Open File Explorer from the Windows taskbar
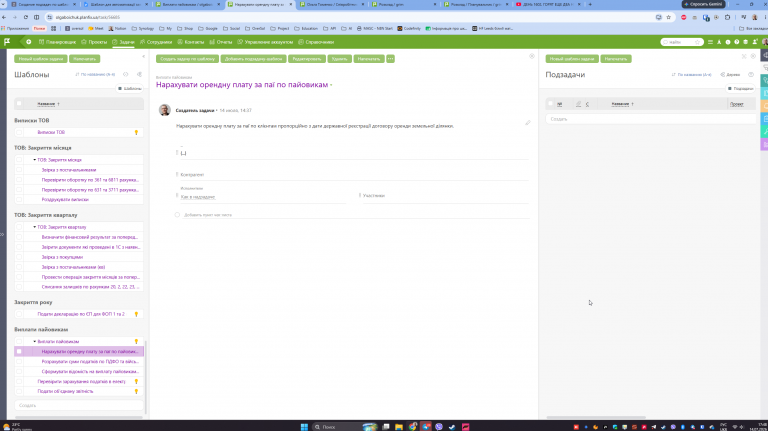Viewport: 768px width, 431px height. pos(399,427)
